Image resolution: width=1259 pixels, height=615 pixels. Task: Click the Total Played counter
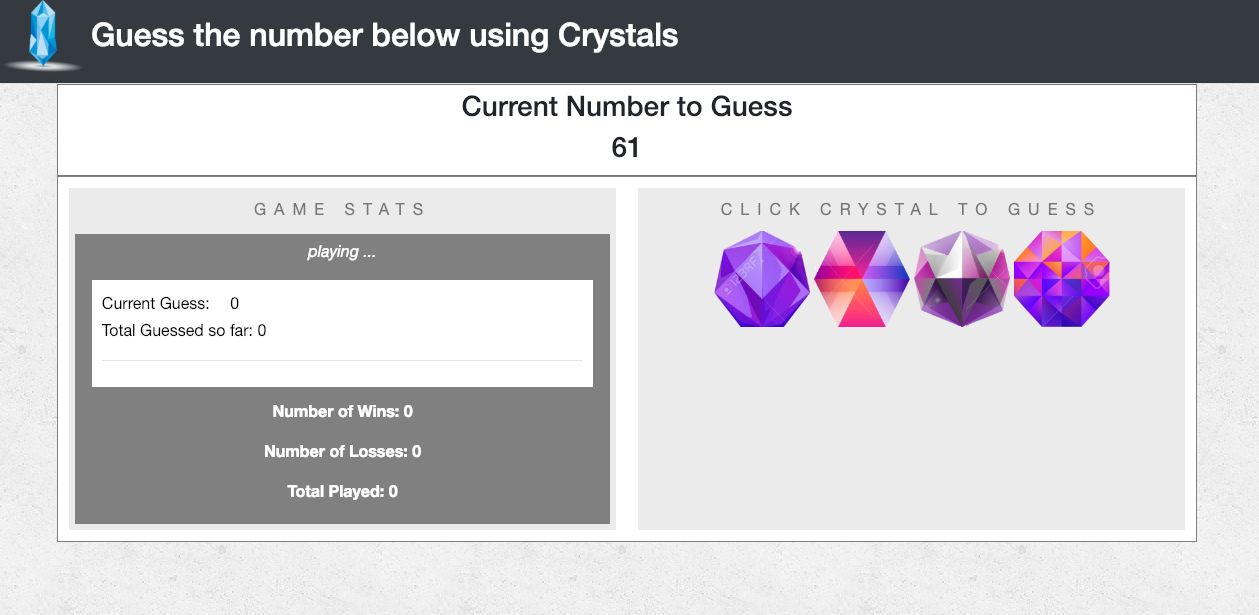(x=342, y=491)
